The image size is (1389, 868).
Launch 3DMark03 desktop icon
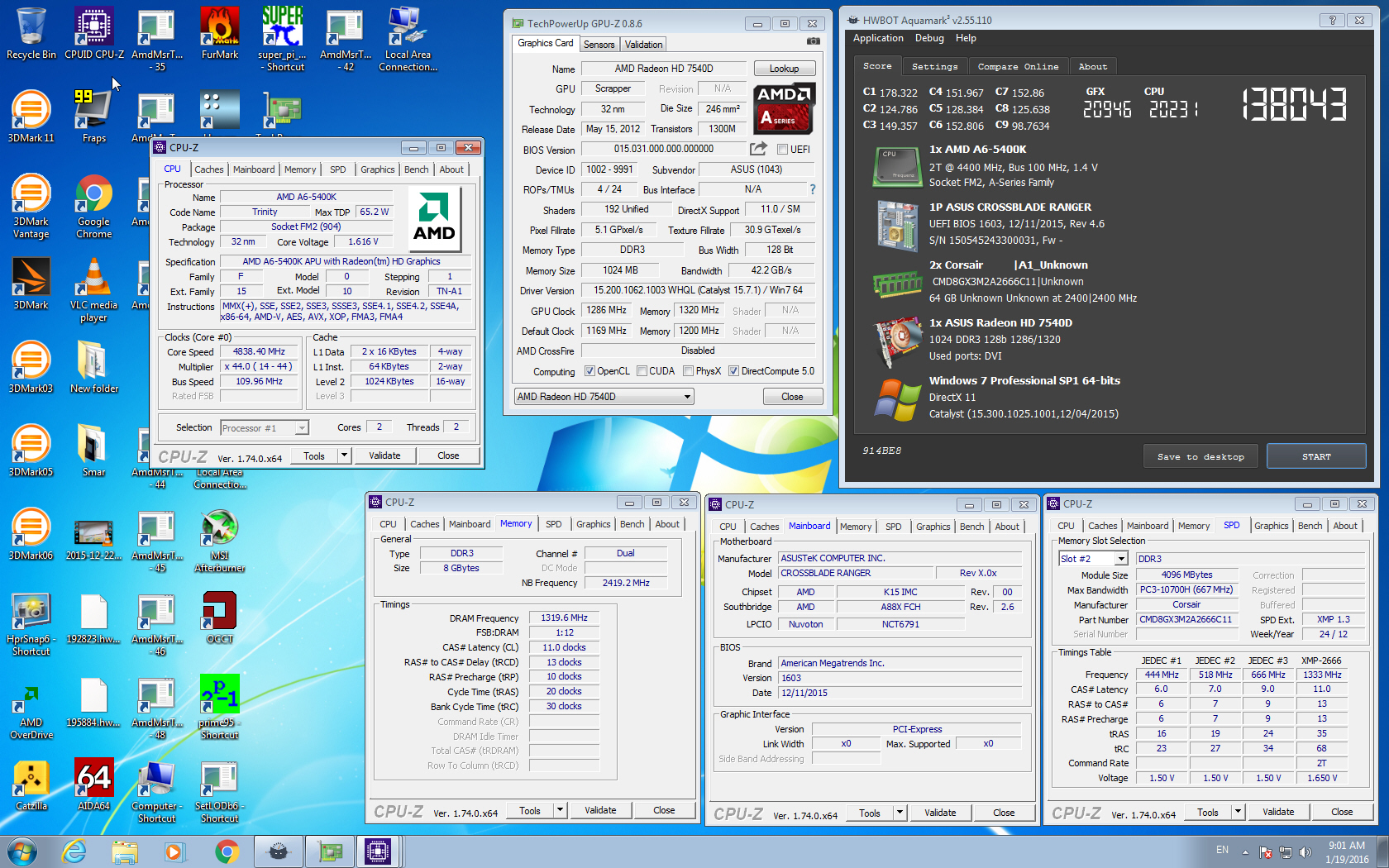point(31,367)
